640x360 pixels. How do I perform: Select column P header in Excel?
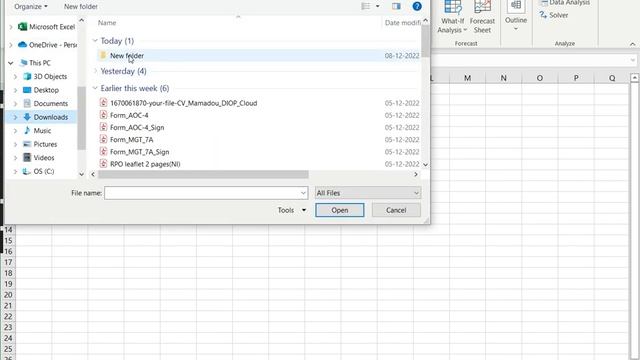point(576,78)
